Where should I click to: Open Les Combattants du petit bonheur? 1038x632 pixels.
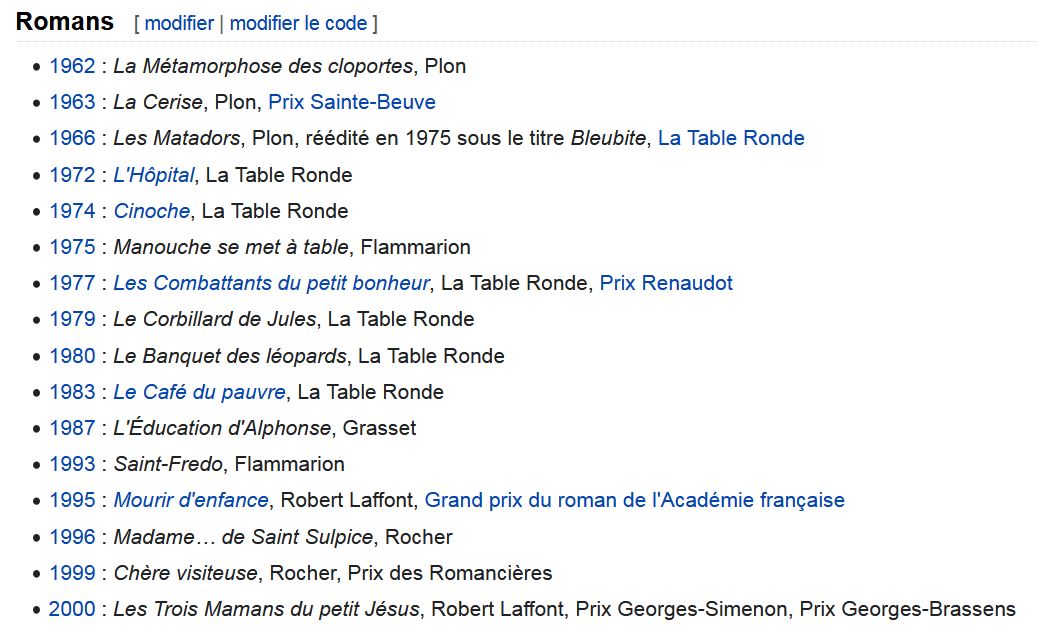click(271, 283)
